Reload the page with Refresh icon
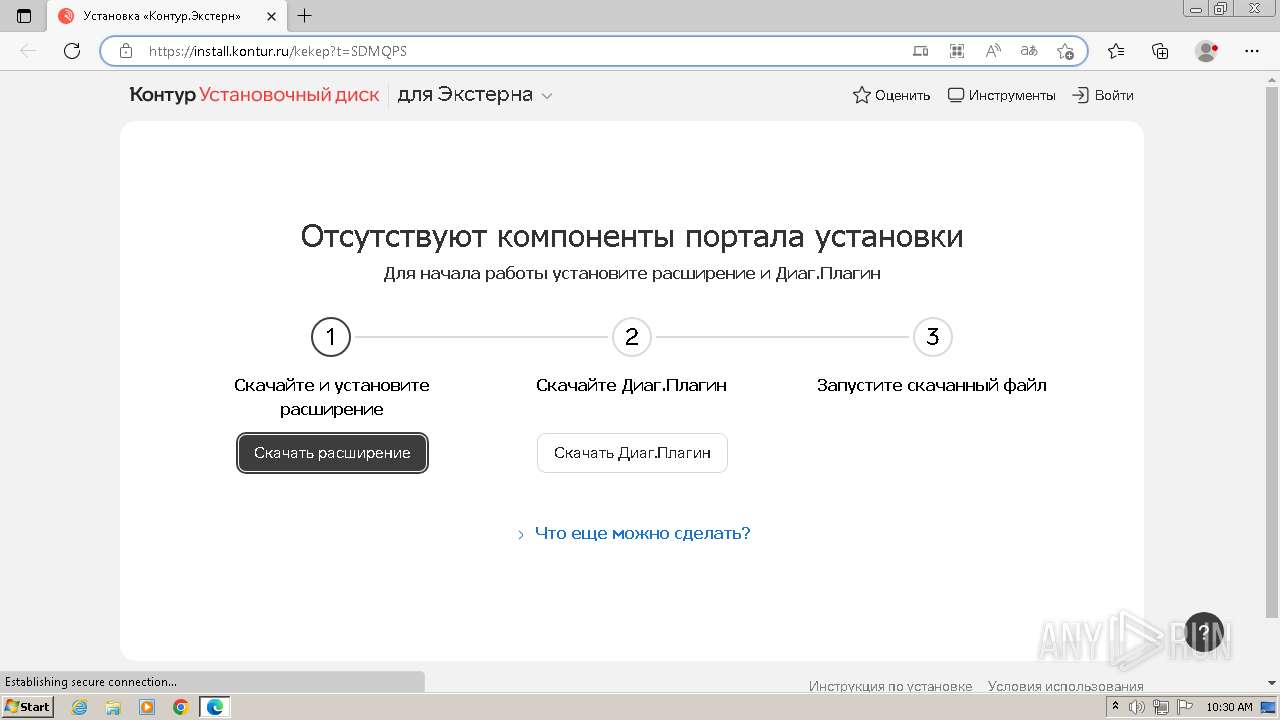This screenshot has width=1280, height=720. tap(72, 51)
